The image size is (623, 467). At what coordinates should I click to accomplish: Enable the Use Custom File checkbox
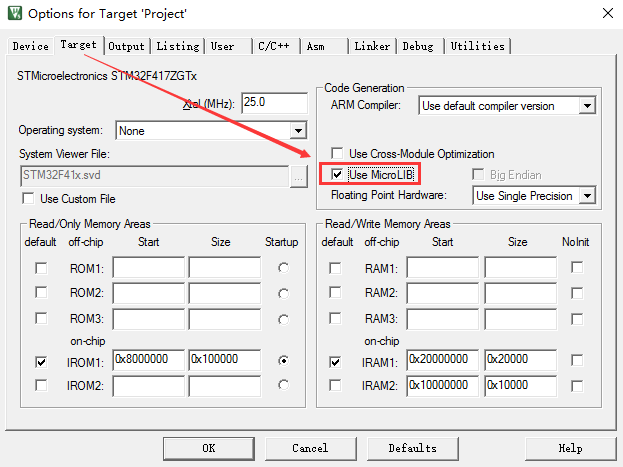point(28,198)
